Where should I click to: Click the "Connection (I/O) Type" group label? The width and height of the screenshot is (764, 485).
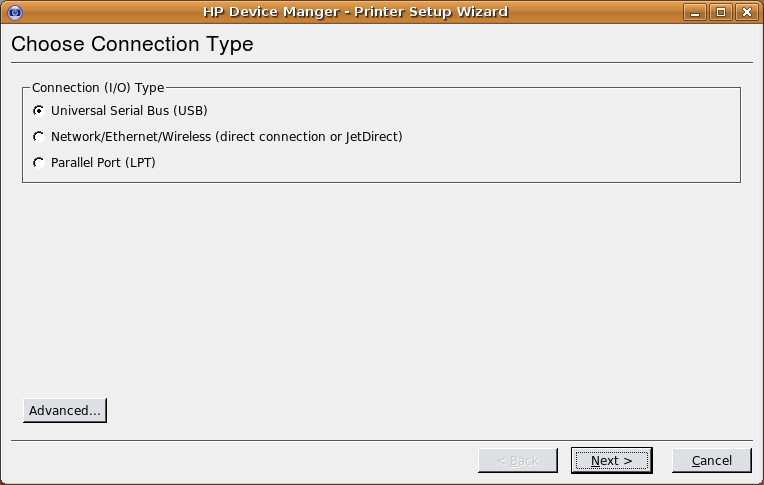pos(98,88)
